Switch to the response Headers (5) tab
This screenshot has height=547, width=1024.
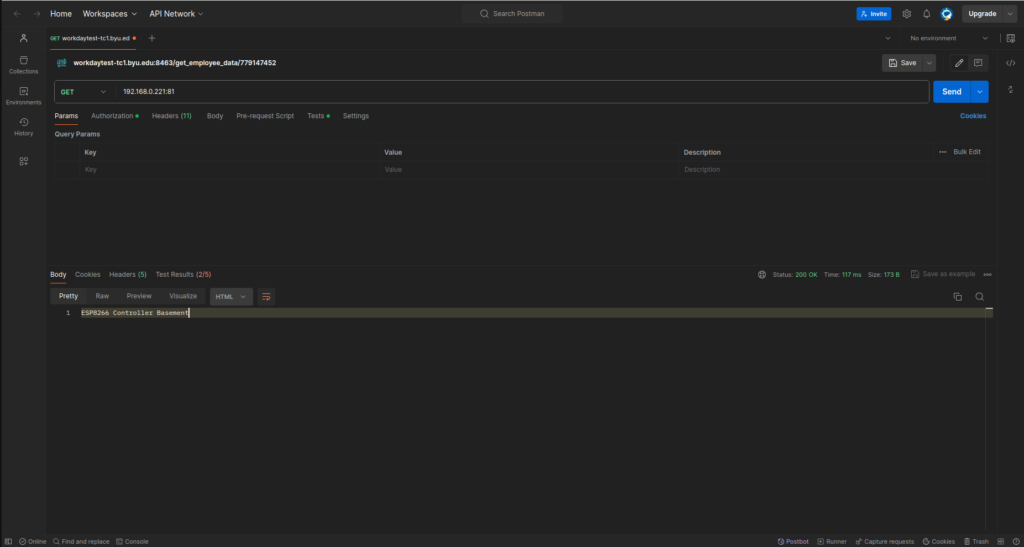coord(128,275)
